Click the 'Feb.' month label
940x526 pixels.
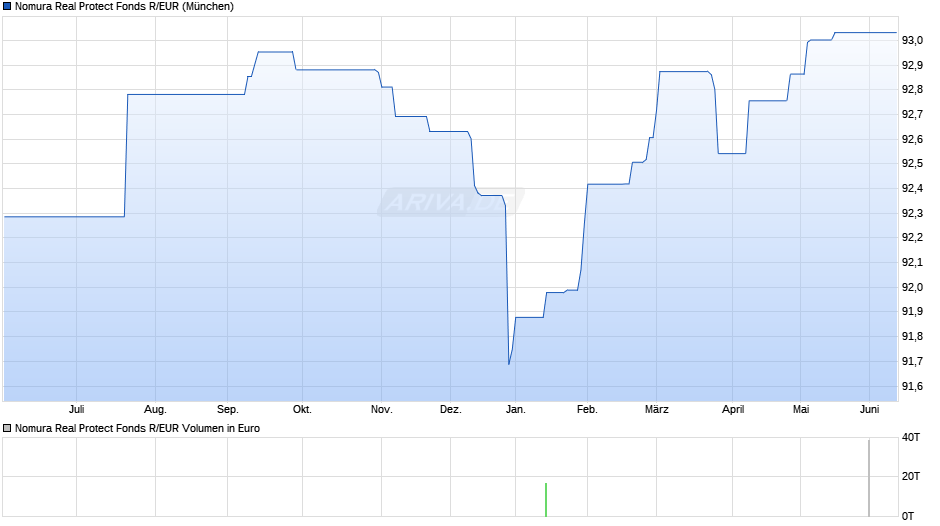(588, 410)
